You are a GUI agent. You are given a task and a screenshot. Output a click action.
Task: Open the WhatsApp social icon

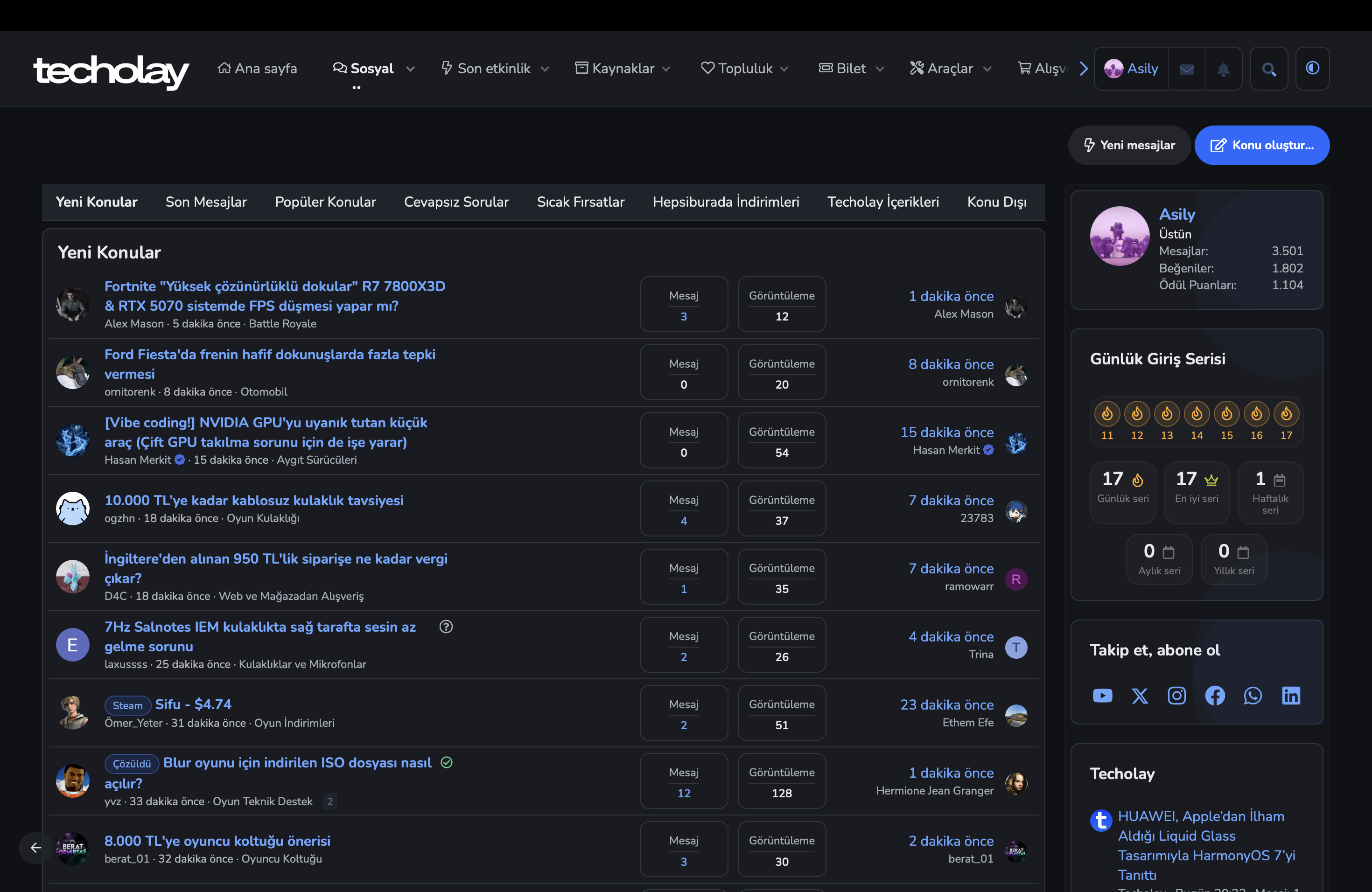pos(1253,696)
